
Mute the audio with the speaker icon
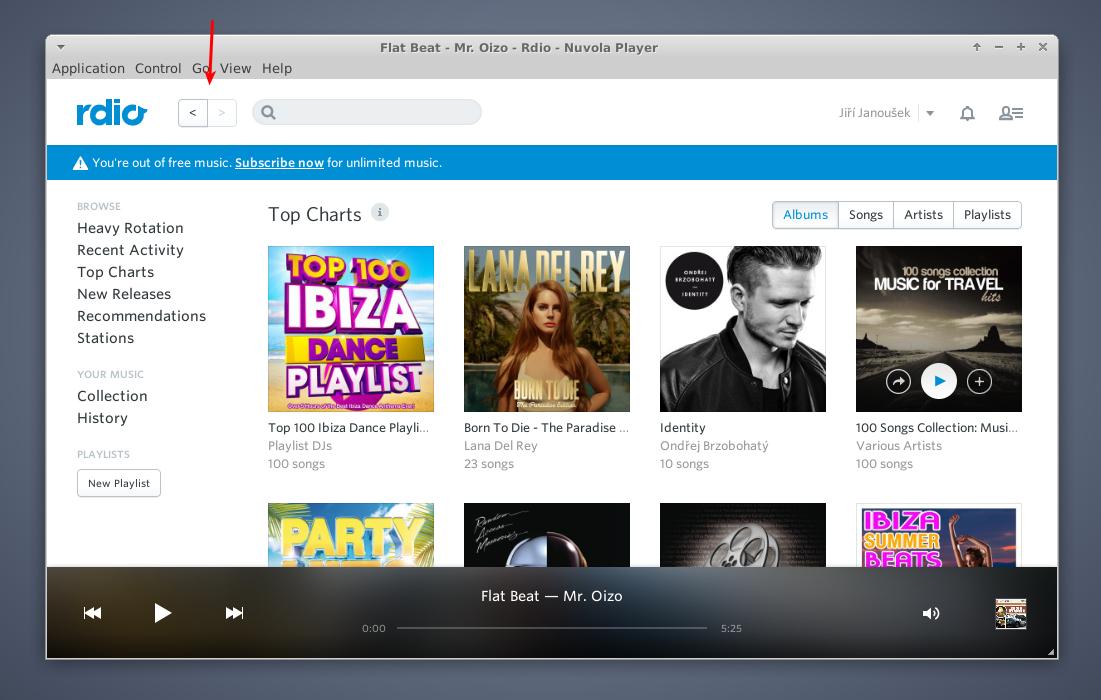(x=931, y=613)
